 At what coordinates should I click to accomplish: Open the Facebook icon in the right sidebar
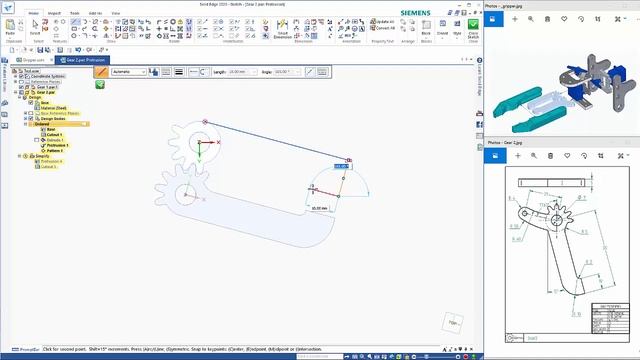480,124
